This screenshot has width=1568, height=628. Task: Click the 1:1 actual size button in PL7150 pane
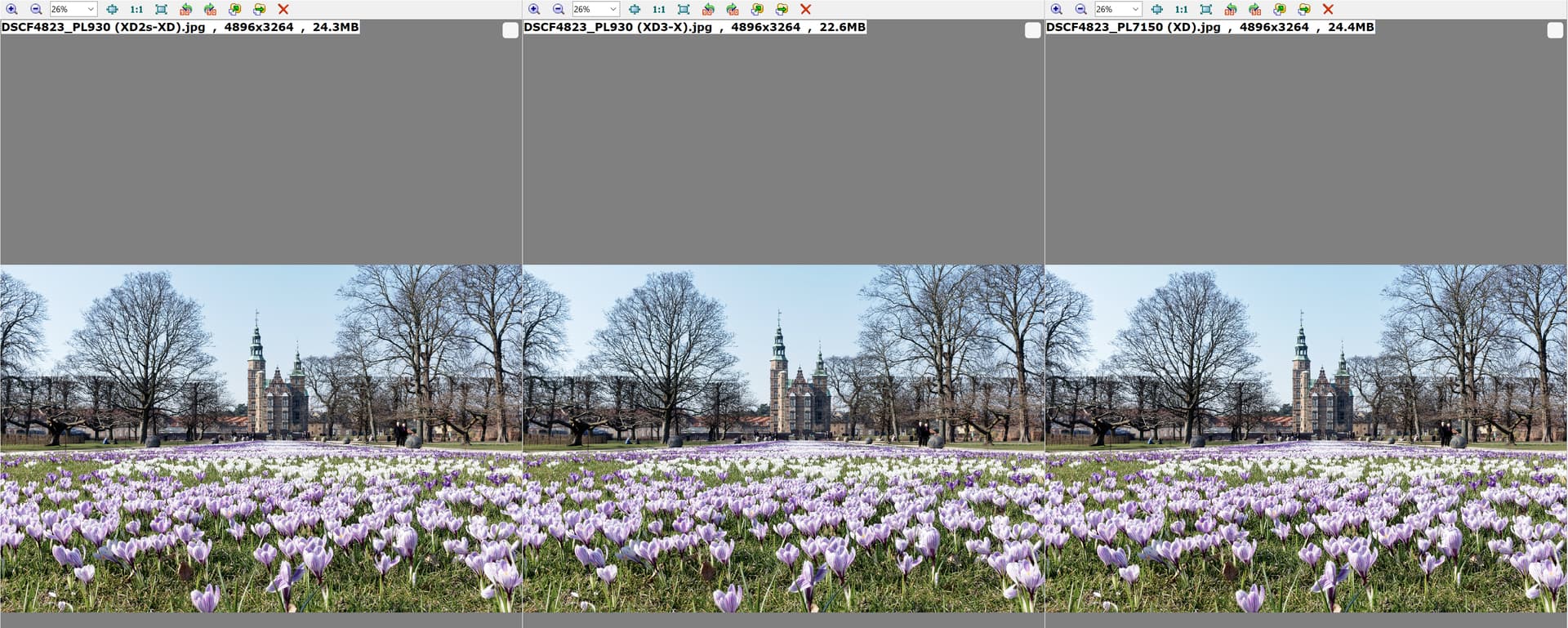(x=1181, y=9)
